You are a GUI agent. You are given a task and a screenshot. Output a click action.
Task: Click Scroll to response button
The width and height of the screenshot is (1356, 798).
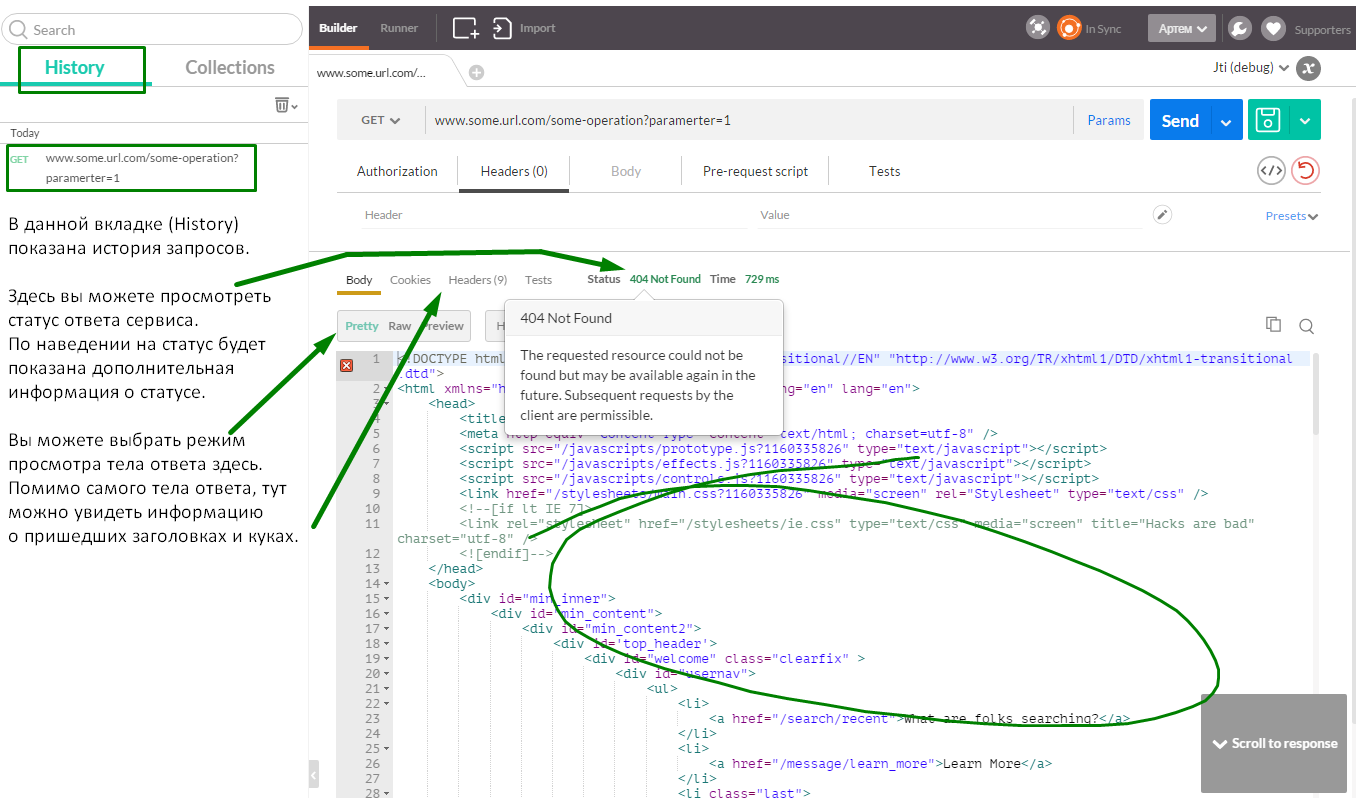[x=1274, y=743]
